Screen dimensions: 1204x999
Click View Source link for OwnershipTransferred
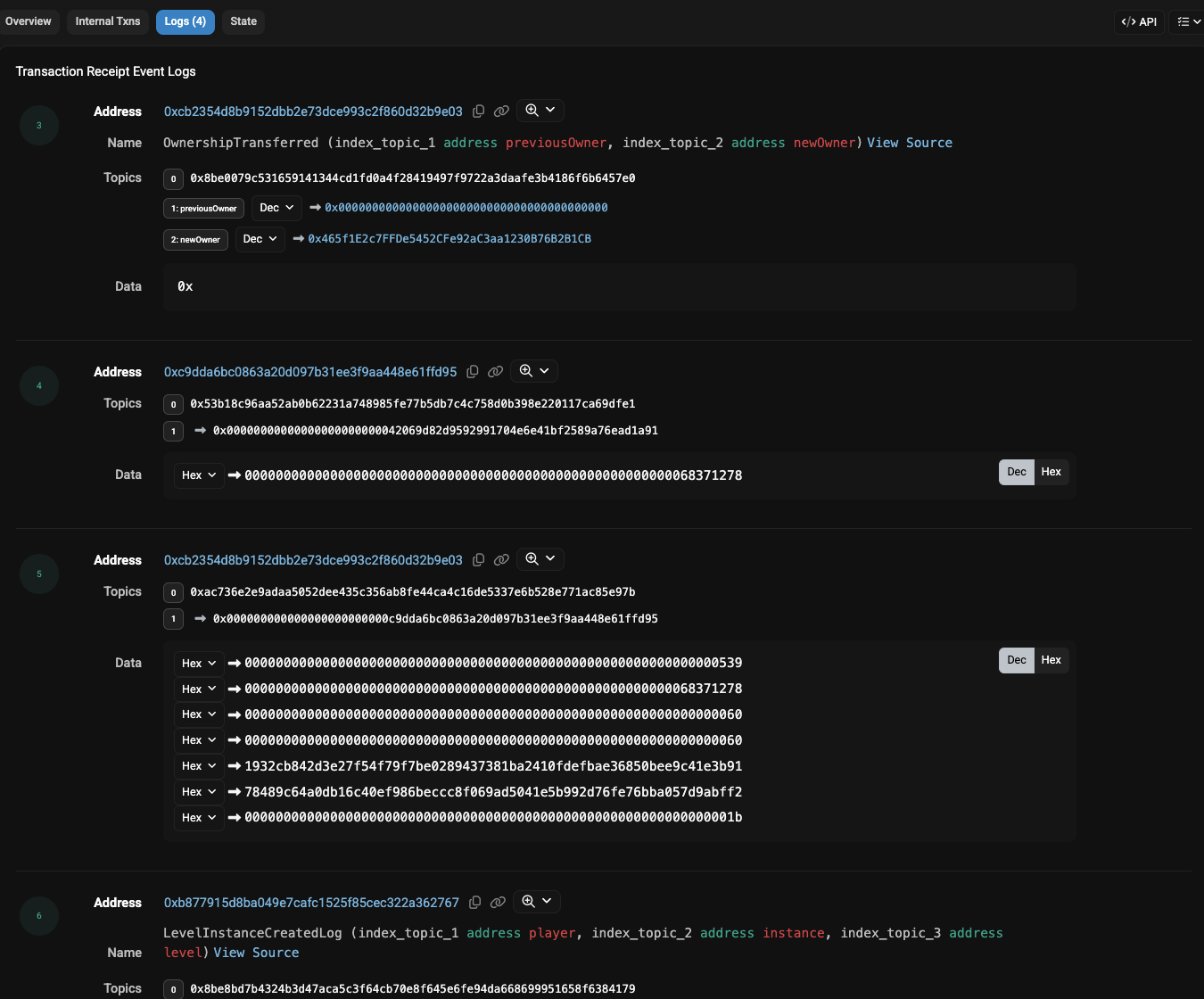pos(909,143)
